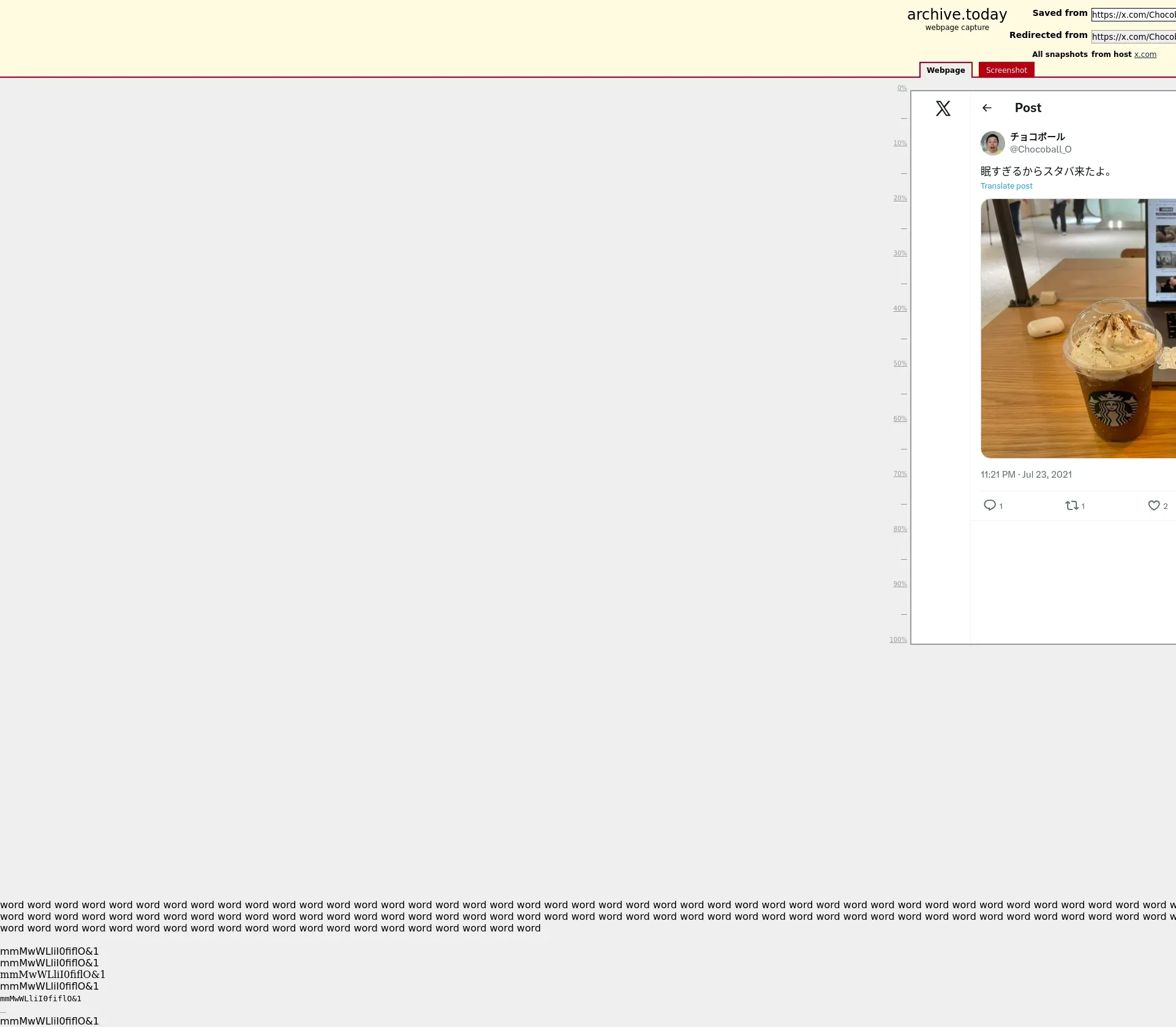
Task: Click the heart like icon
Action: [1153, 505]
